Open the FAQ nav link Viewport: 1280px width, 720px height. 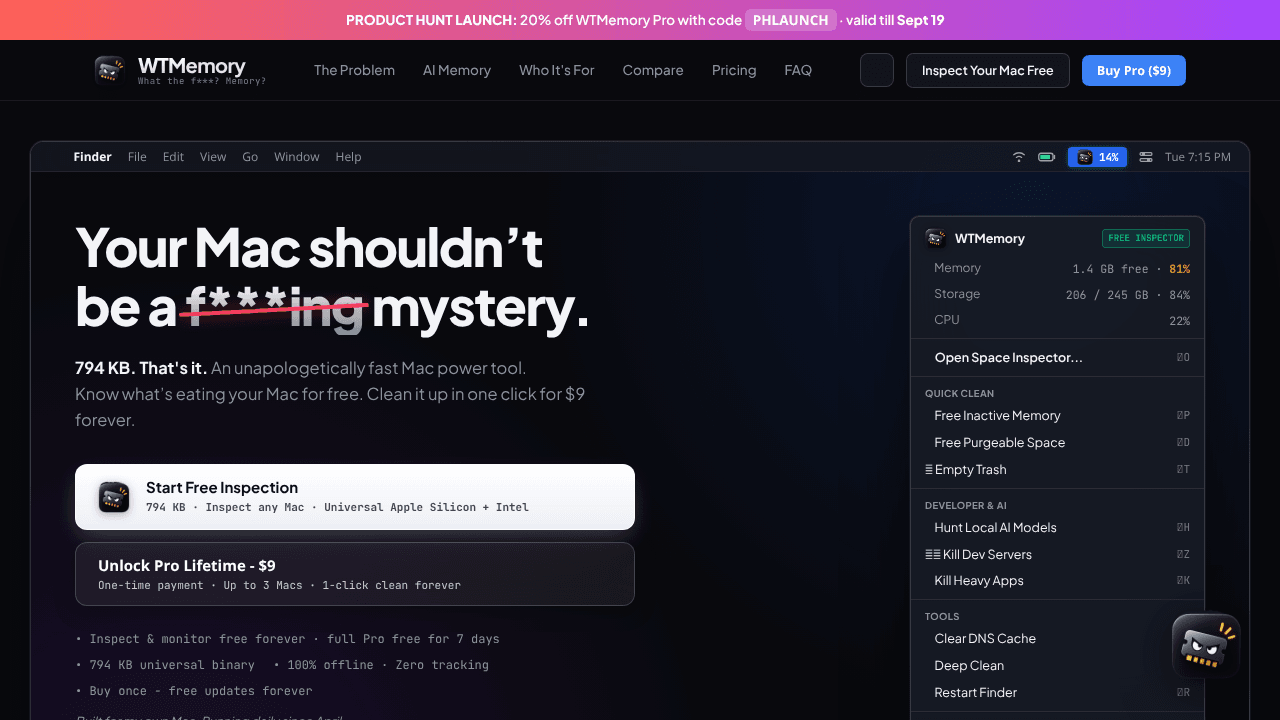(798, 70)
